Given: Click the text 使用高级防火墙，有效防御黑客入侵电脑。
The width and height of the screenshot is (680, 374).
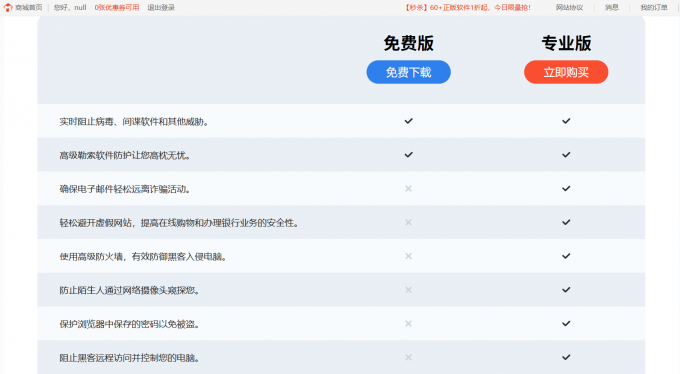Looking at the screenshot, I should [144, 257].
